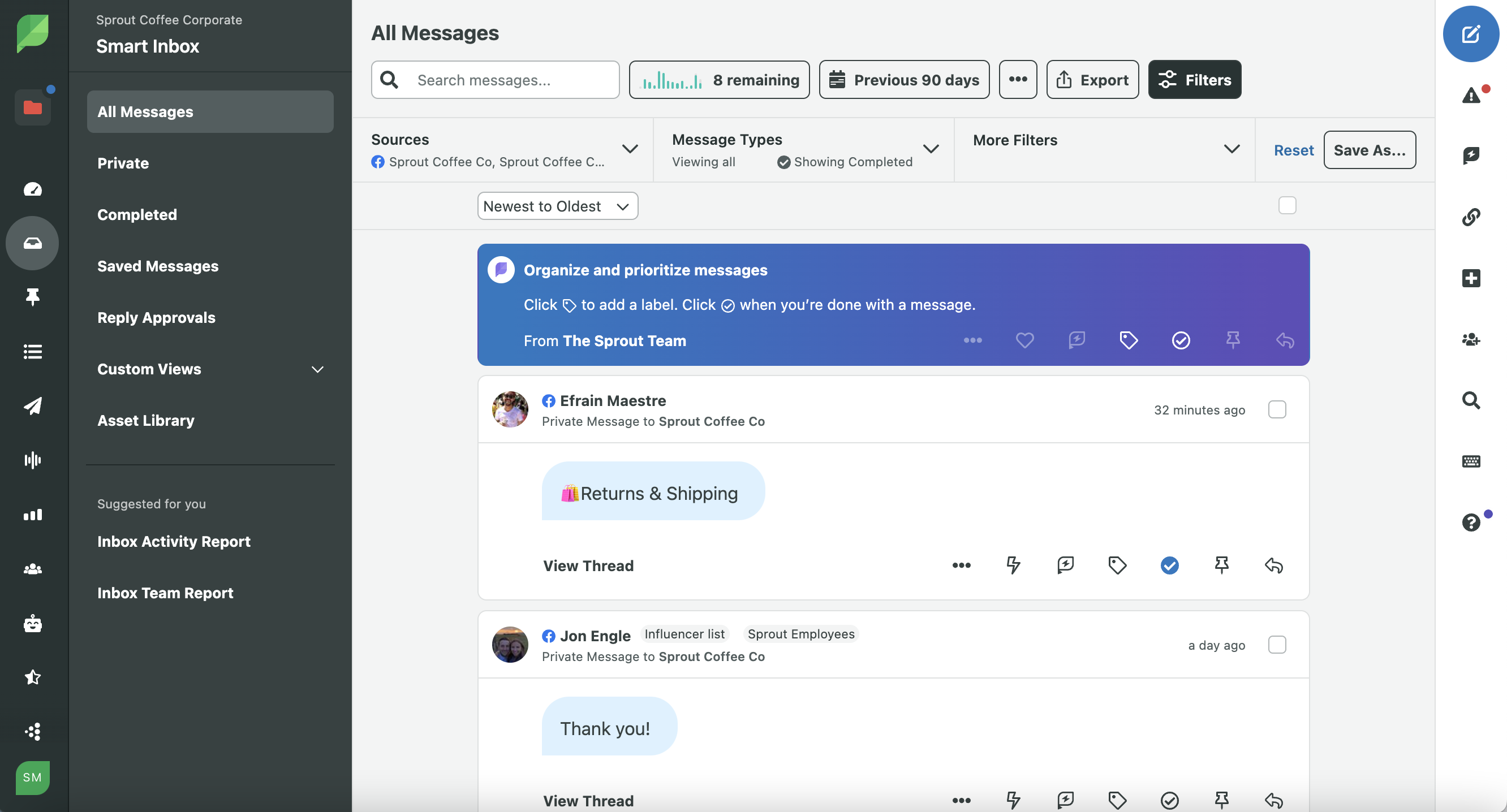Image resolution: width=1507 pixels, height=812 pixels.
Task: Mark Efrain Maestre message as complete
Action: [x=1169, y=565]
